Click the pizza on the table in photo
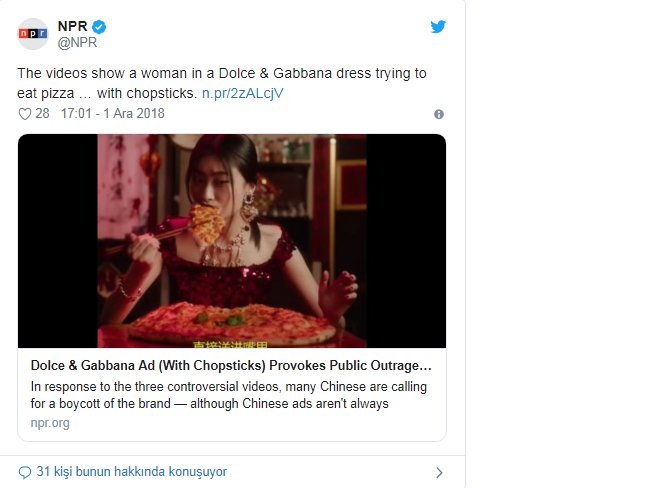Screen dimensions: 670x488 click(232, 322)
